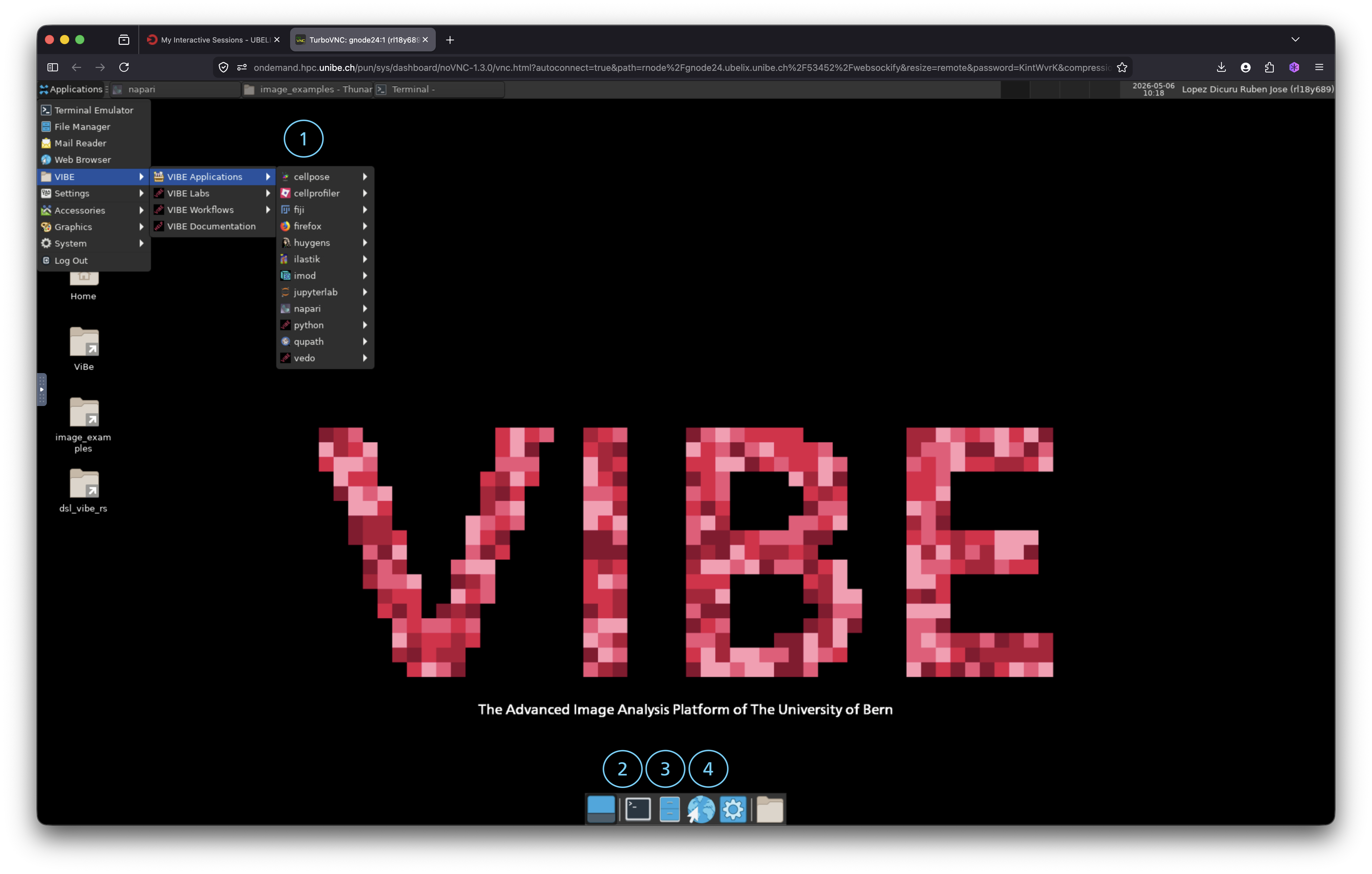Click the VIBE Labs icon
1372x874 pixels.
click(159, 193)
